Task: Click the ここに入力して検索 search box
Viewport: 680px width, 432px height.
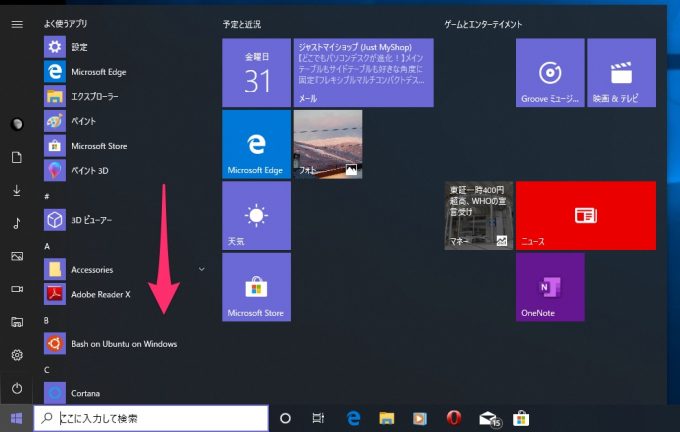Action: 151,419
